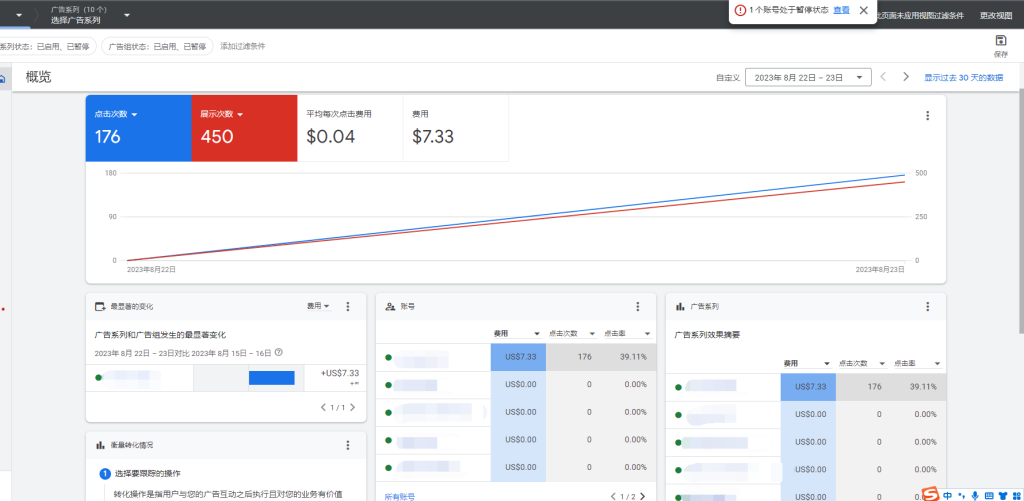
Task: Open 点击率 column dropdown in 广告系列 card
Action: click(918, 363)
